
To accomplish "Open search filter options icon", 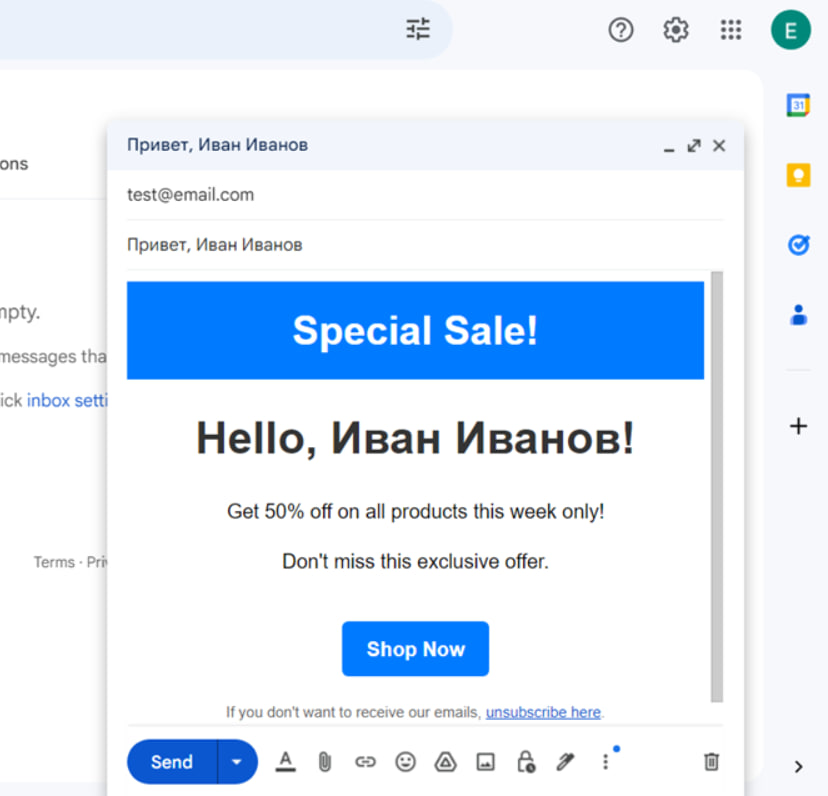I will (x=418, y=30).
